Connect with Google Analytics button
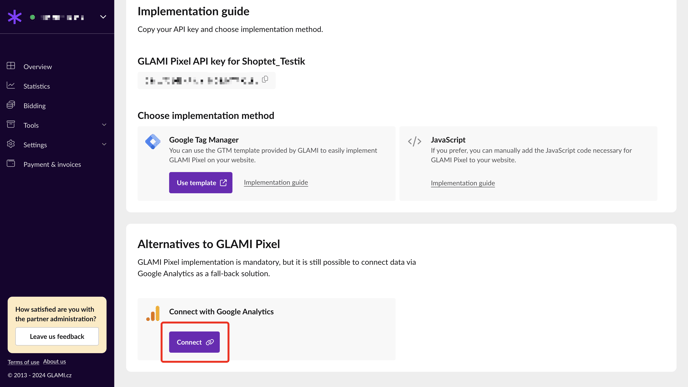 pos(194,342)
